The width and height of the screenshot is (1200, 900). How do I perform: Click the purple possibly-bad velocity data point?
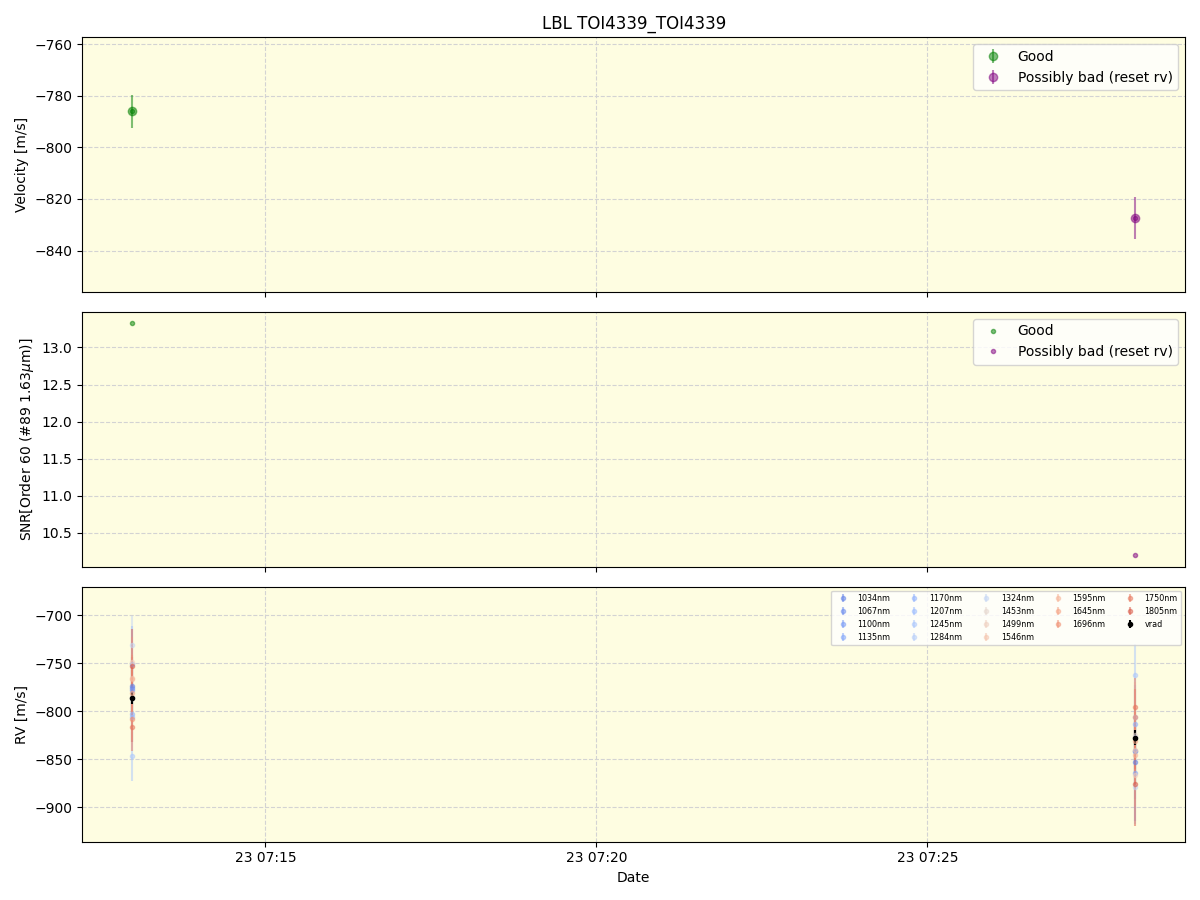[1135, 218]
